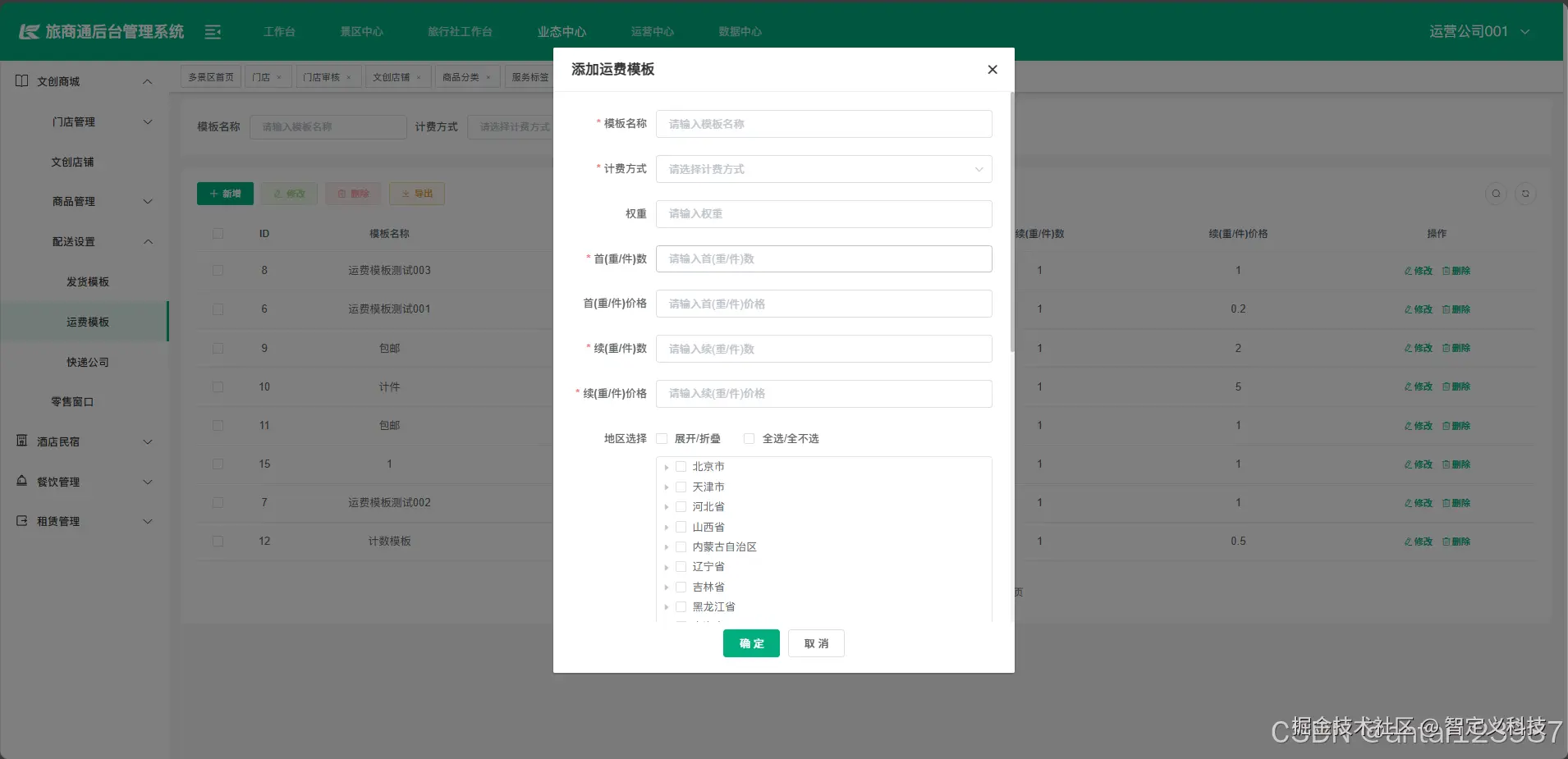The height and width of the screenshot is (759, 1568).
Task: Check the 北京市 region checkbox
Action: (681, 467)
